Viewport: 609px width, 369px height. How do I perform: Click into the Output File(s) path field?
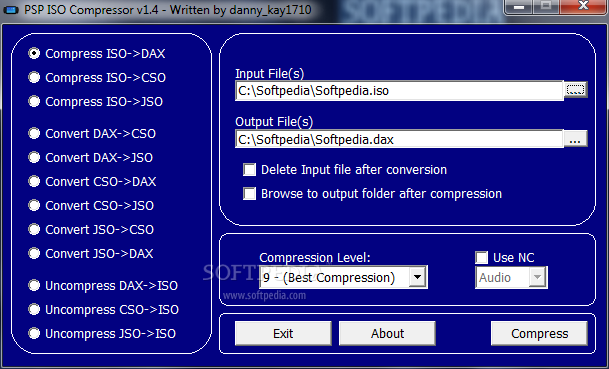399,139
